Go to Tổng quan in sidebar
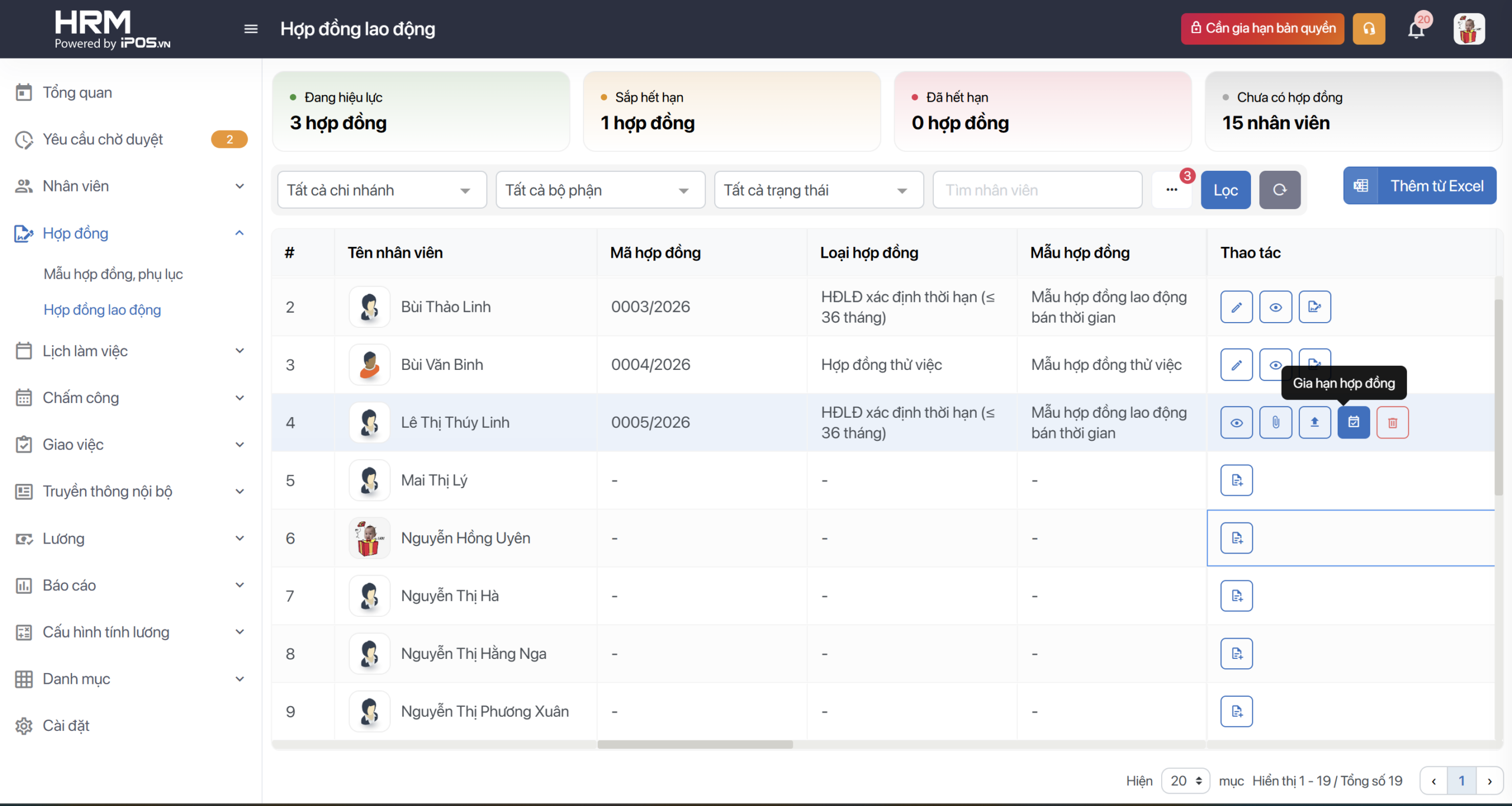Viewport: 1512px width, 806px height. [77, 93]
